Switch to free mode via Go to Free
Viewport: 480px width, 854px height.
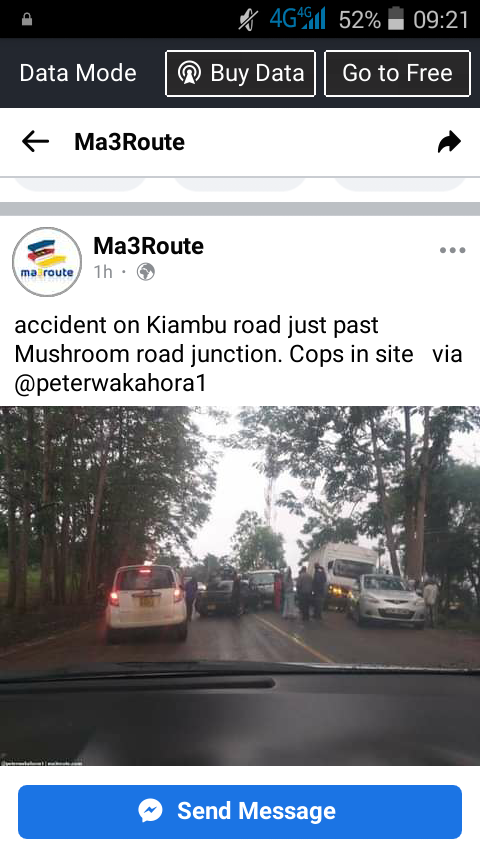click(397, 73)
